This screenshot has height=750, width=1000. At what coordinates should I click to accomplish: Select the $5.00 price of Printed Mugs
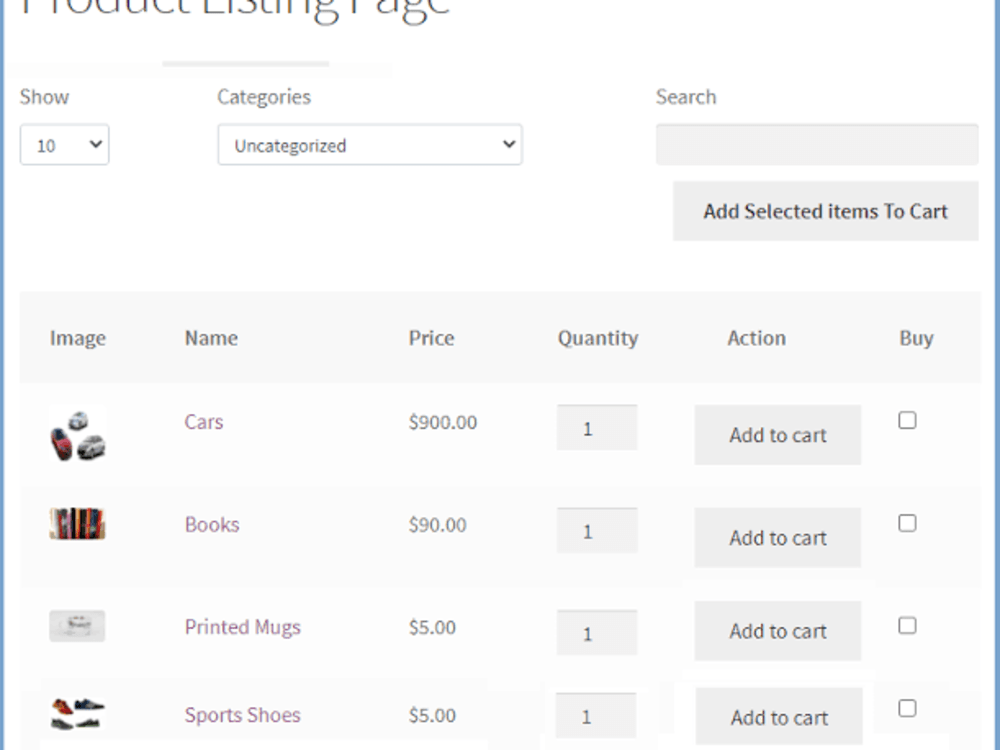pyautogui.click(x=432, y=628)
